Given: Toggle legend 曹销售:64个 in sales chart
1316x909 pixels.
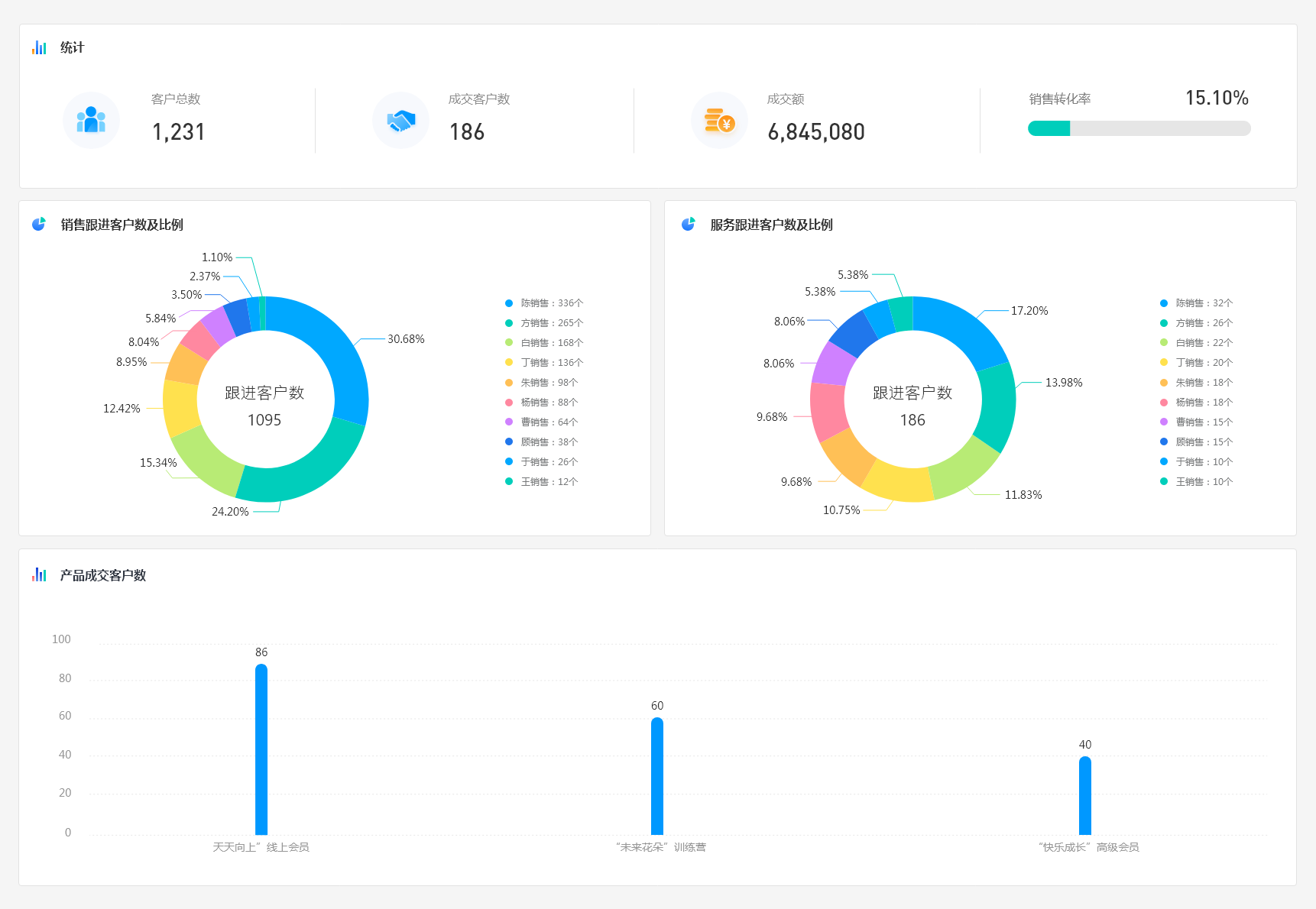Looking at the screenshot, I should click(x=542, y=422).
